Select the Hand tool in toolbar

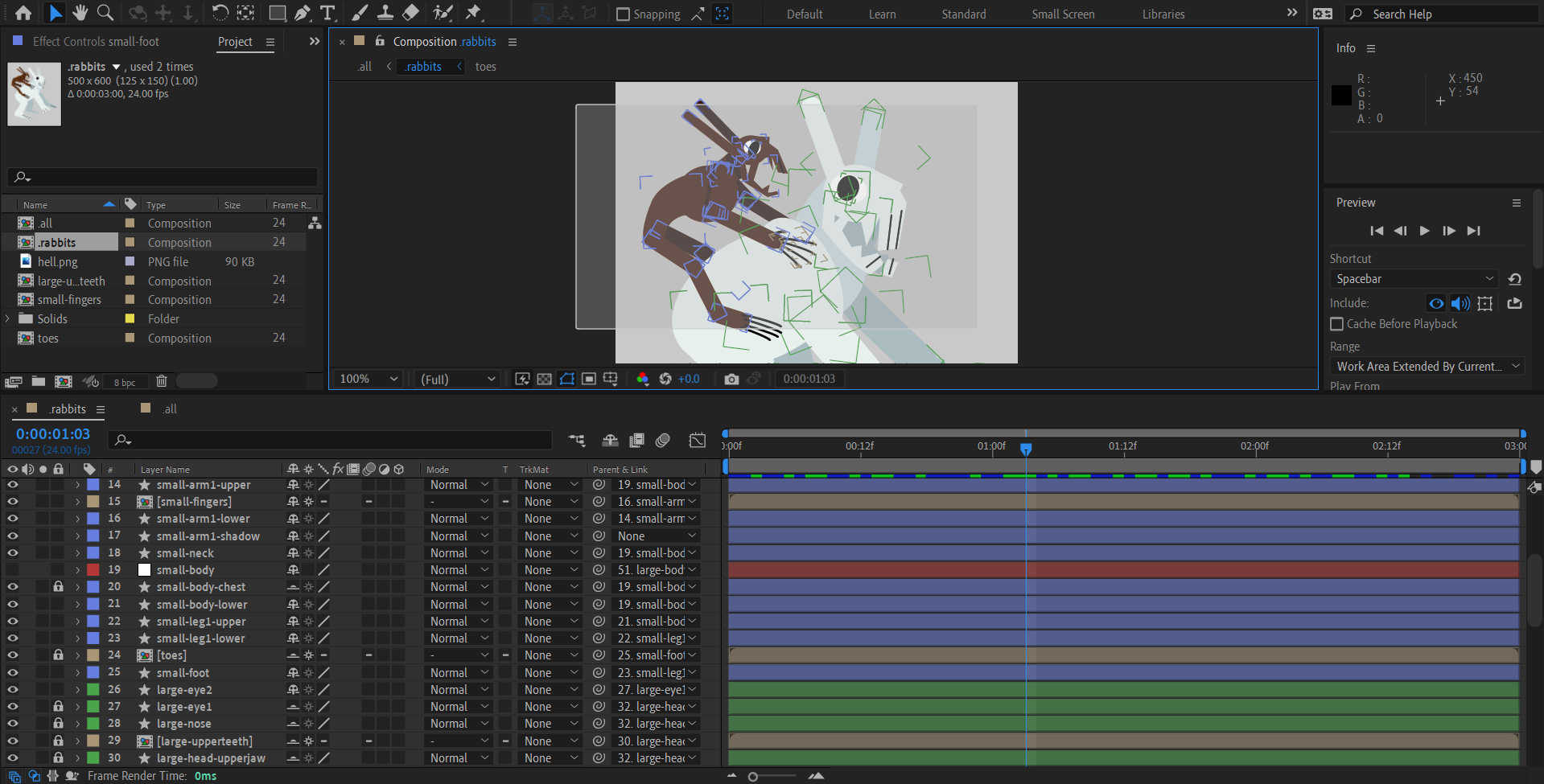(x=80, y=13)
